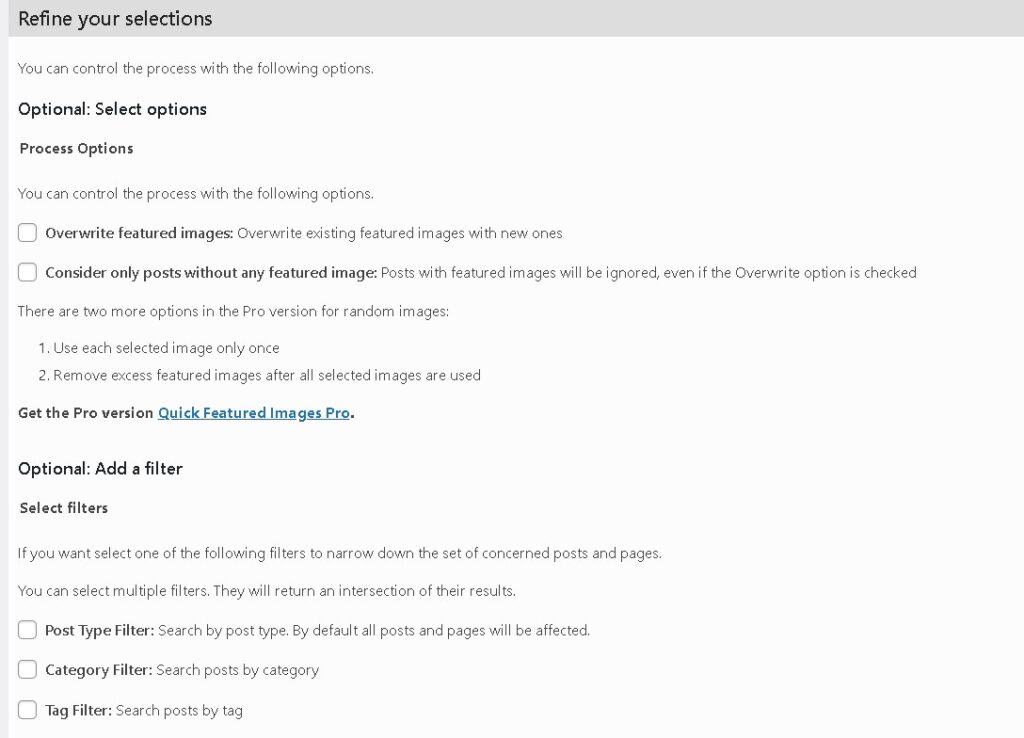Viewport: 1024px width, 738px height.
Task: Click the bold 'Consider only posts without any featured image:' label
Action: (x=211, y=272)
